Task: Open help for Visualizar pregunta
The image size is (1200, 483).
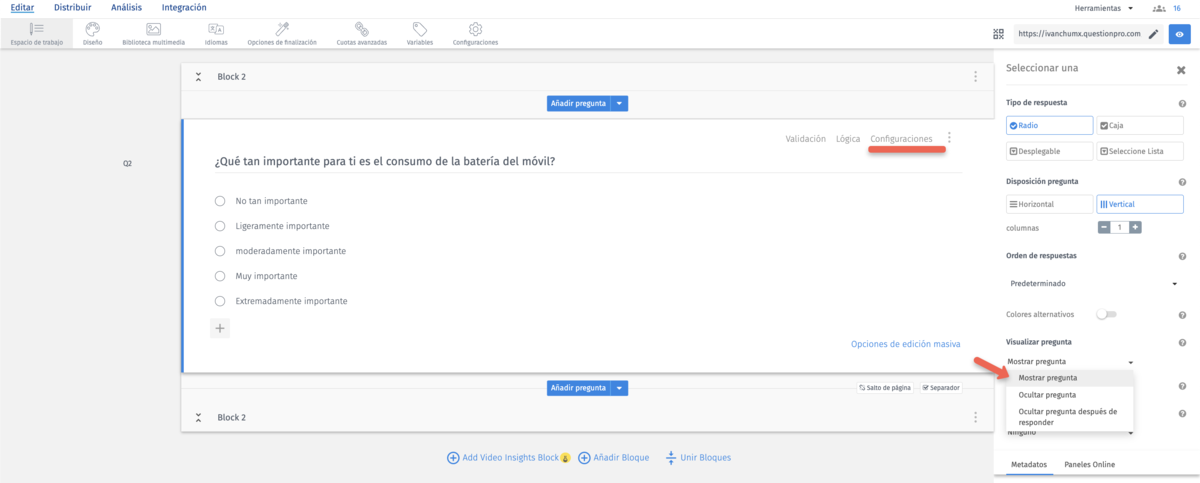Action: pos(1183,343)
